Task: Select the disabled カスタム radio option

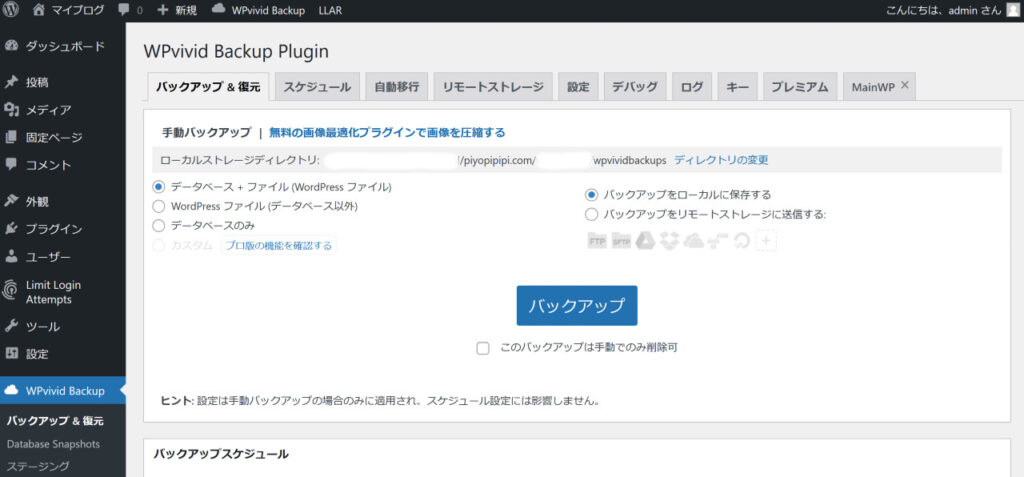Action: click(x=158, y=246)
